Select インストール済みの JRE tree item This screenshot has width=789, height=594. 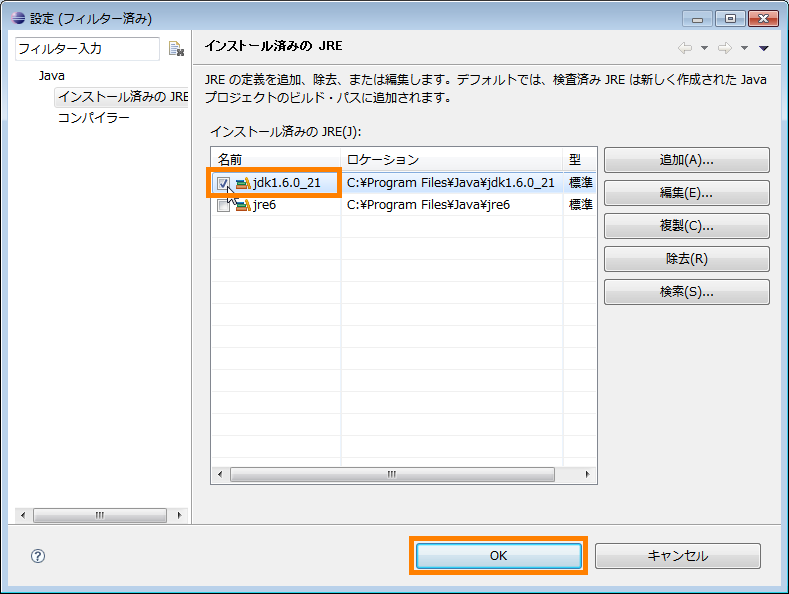coord(122,97)
